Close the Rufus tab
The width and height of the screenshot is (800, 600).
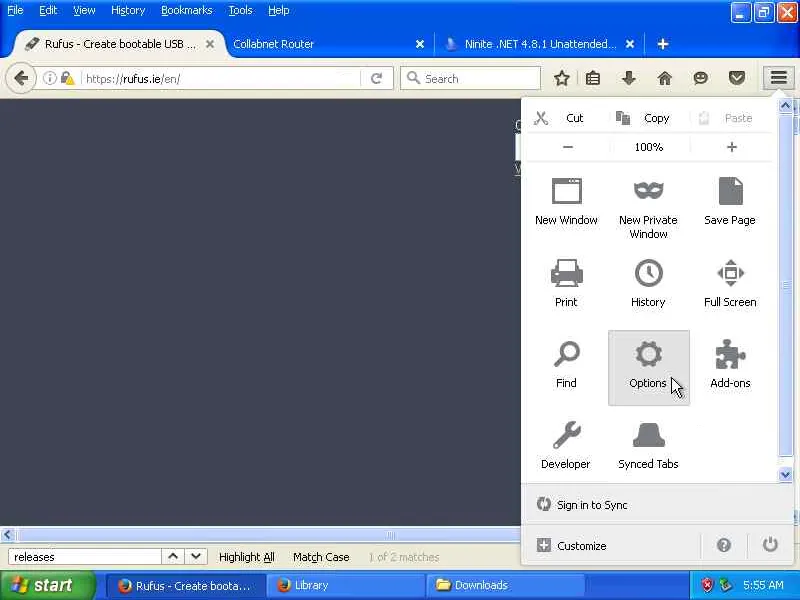tap(210, 44)
